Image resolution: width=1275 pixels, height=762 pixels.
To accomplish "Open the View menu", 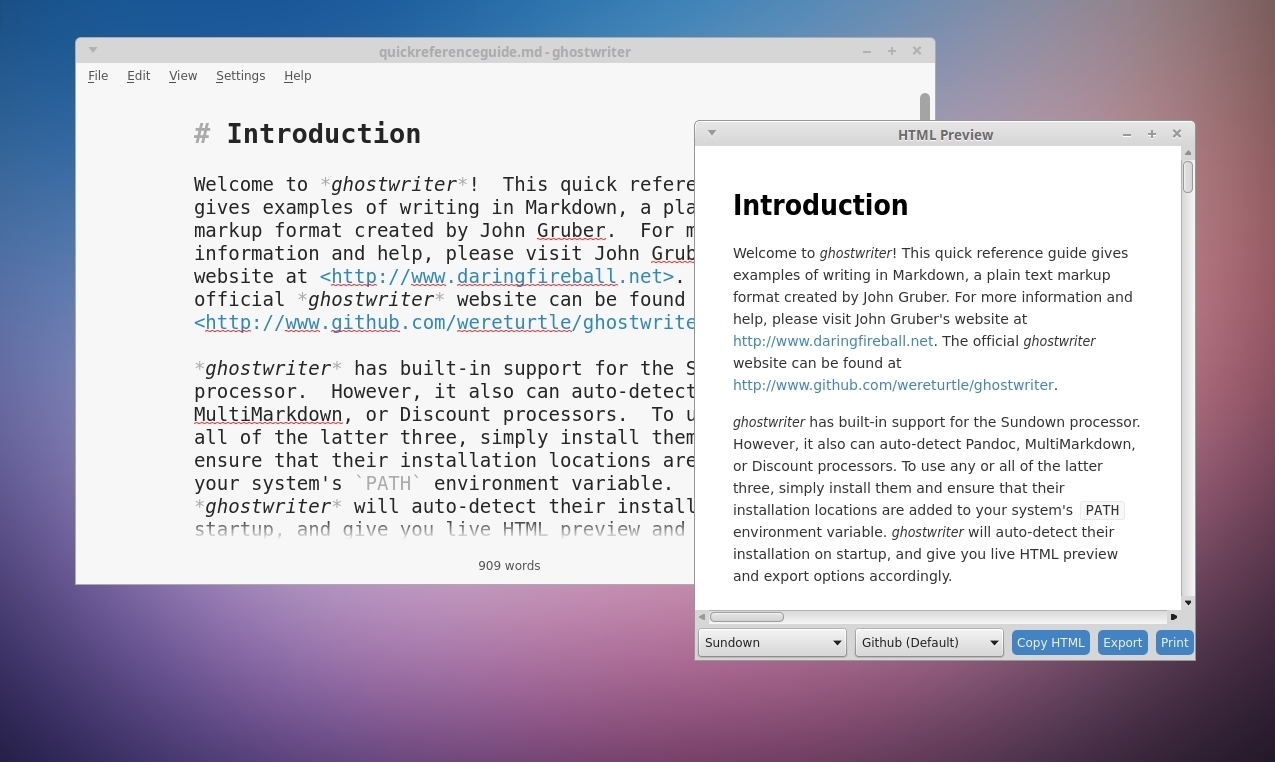I will 183,76.
